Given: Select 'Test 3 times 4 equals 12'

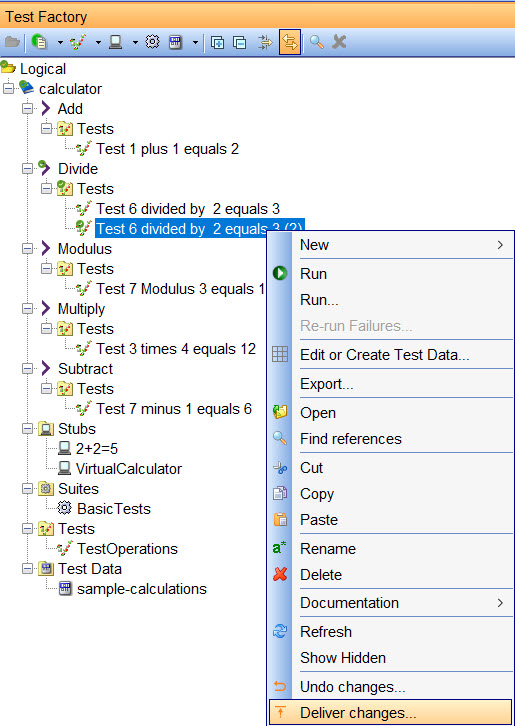Looking at the screenshot, I should pos(176,349).
